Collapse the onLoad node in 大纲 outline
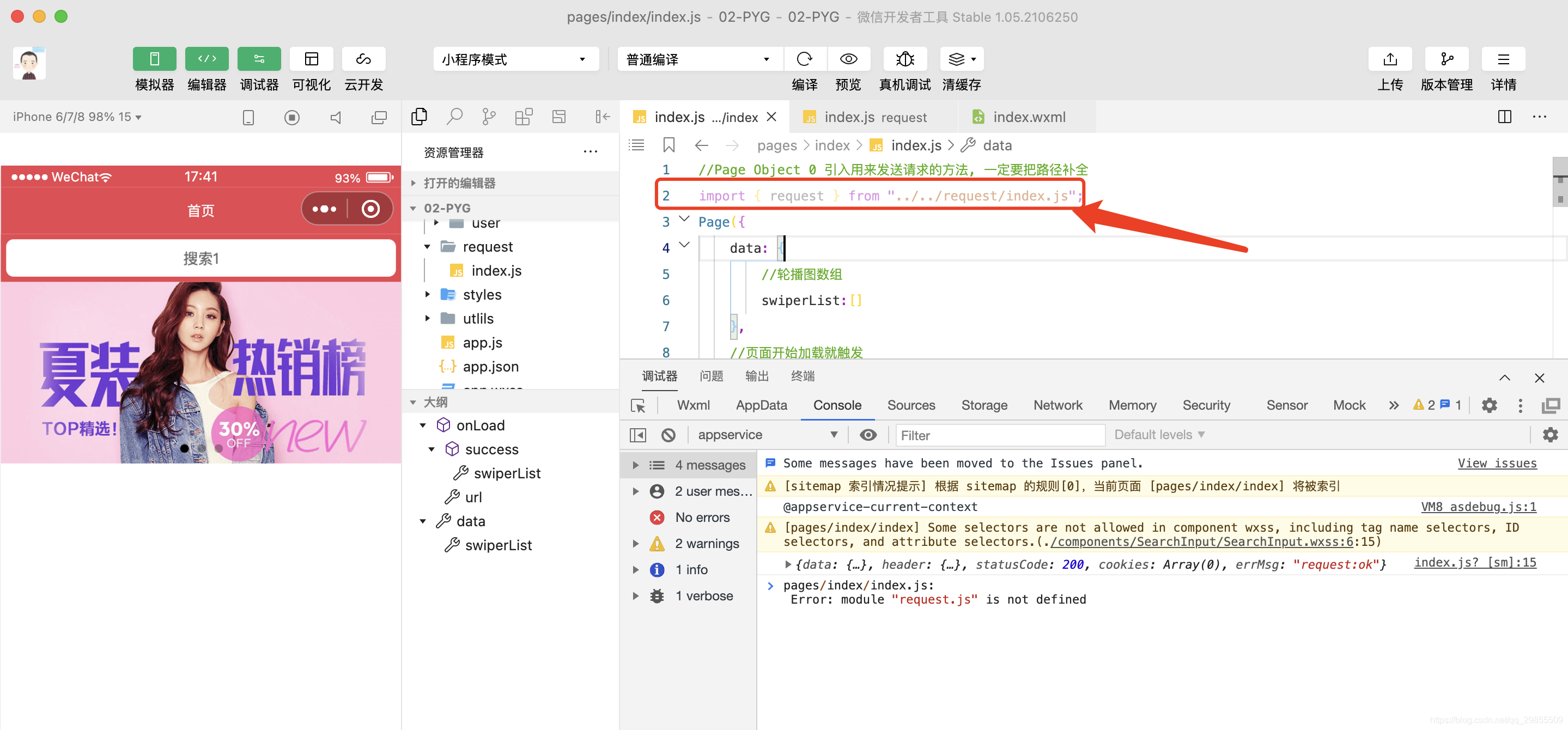 (x=423, y=425)
